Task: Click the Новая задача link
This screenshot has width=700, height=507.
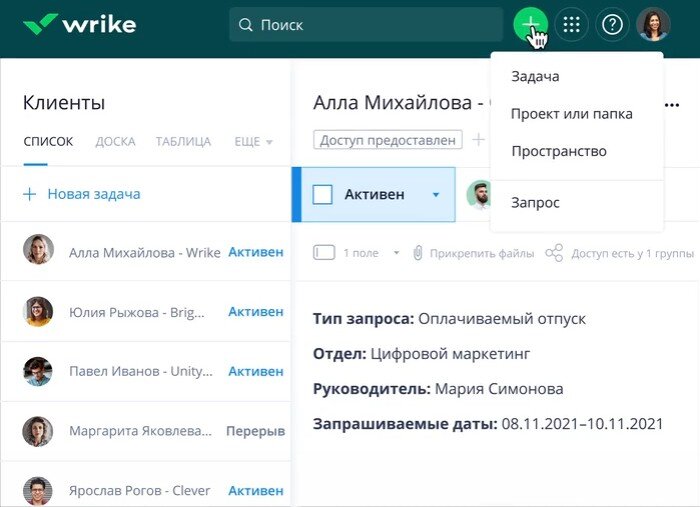Action: pos(94,194)
